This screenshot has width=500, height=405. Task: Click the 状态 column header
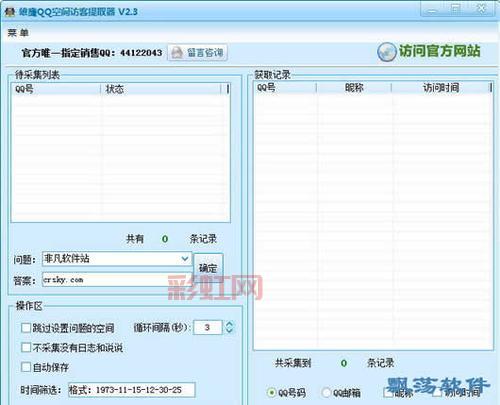pyautogui.click(x=161, y=89)
